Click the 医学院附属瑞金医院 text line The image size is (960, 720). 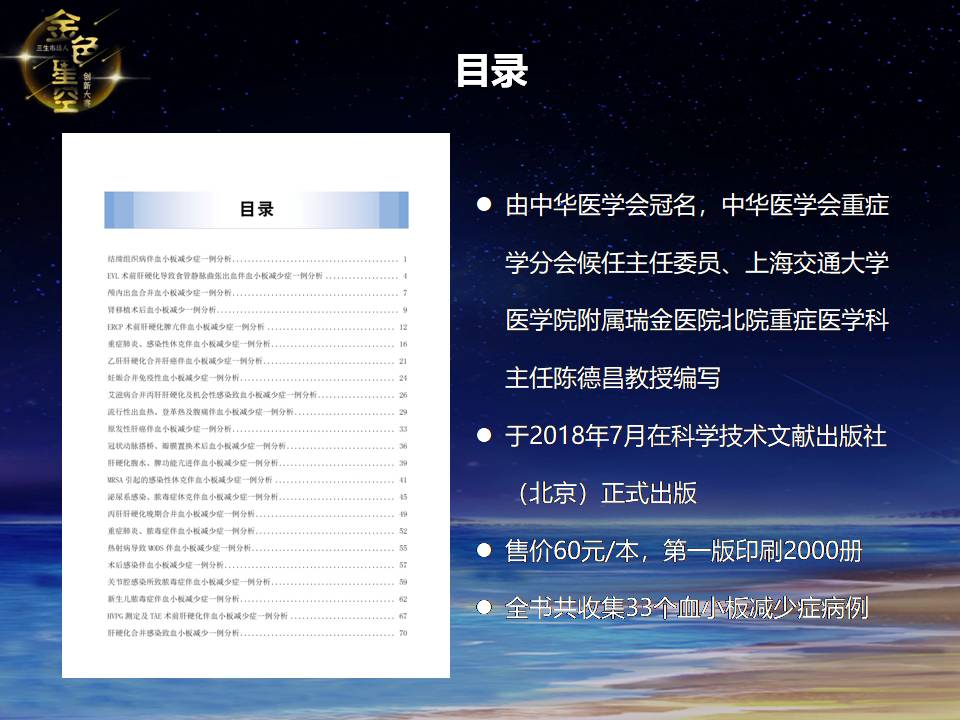pyautogui.click(x=697, y=322)
